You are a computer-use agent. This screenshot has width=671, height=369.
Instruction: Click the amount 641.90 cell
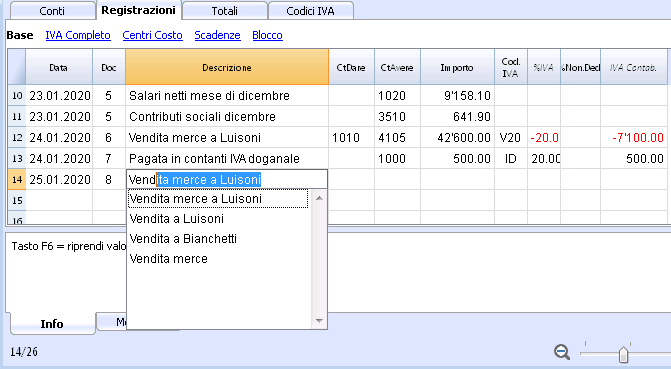tap(457, 116)
